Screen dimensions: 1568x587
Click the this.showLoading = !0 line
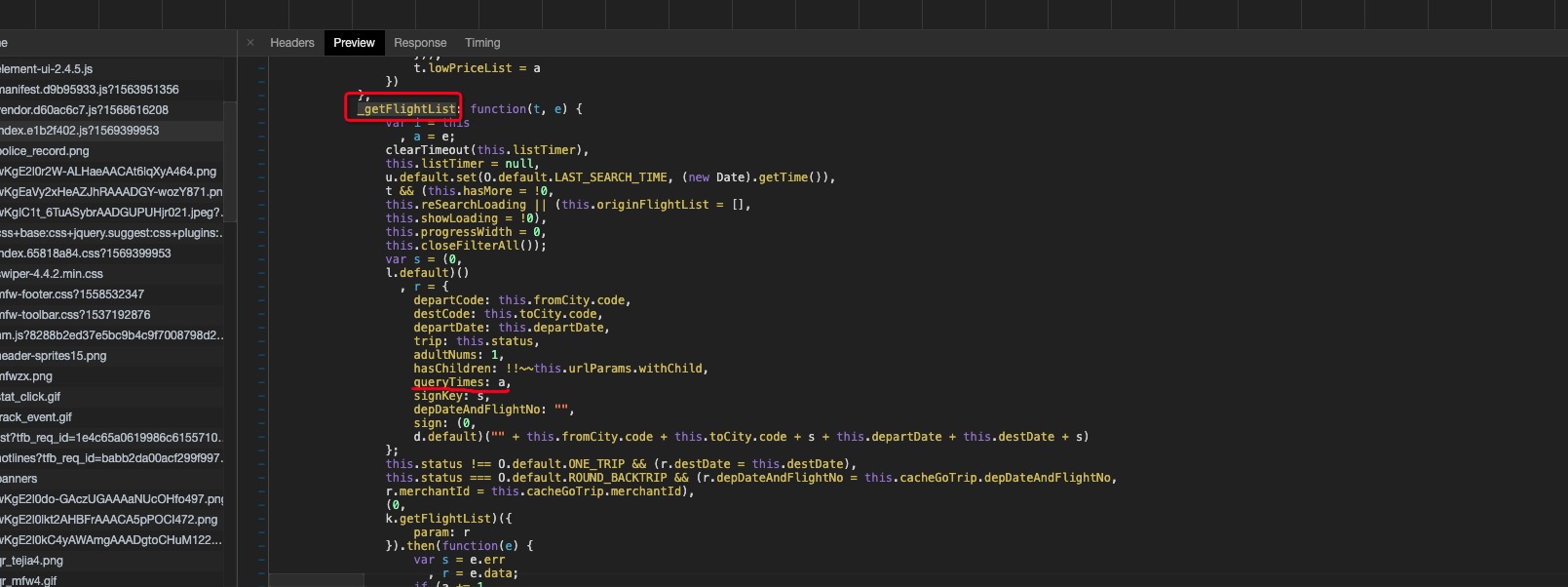(466, 218)
